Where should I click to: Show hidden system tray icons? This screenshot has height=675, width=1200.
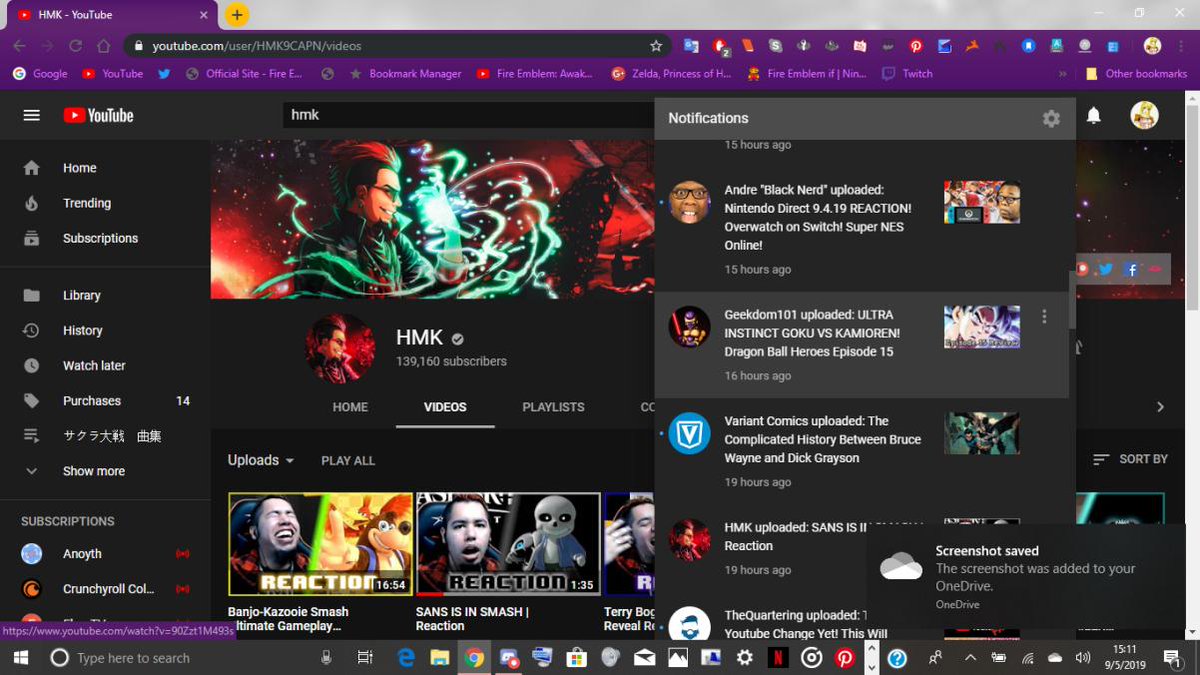[970, 658]
